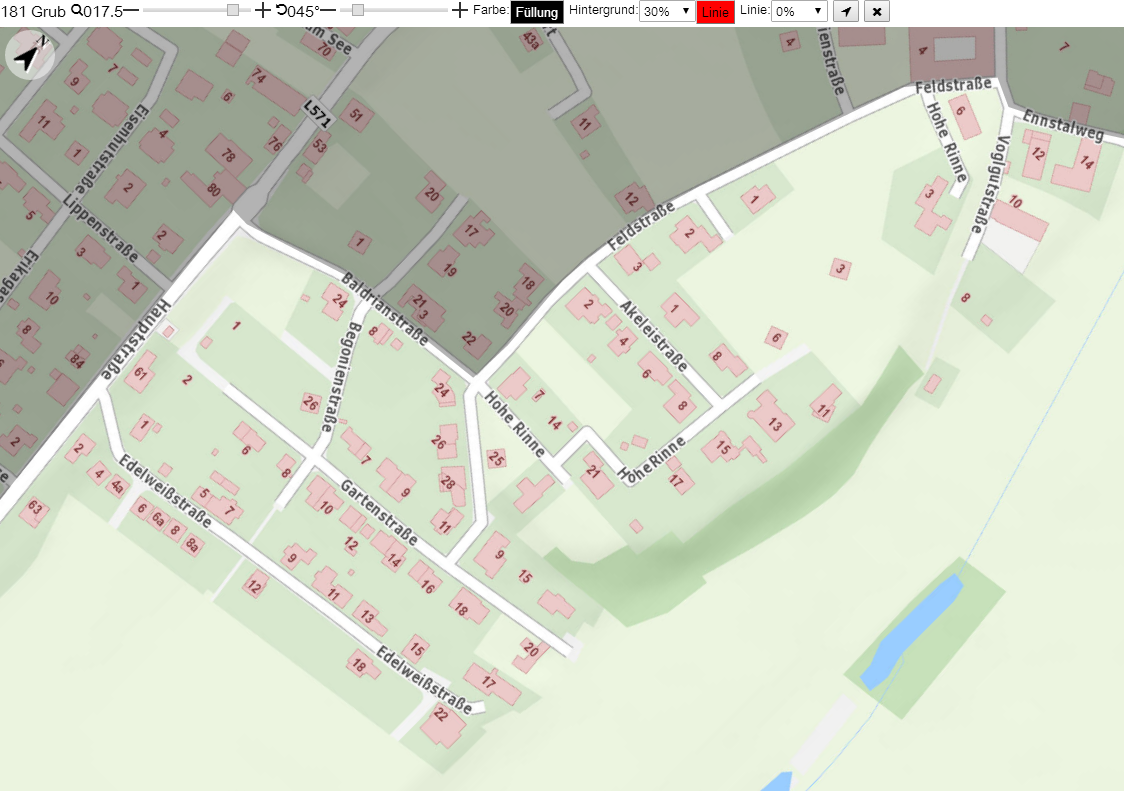Click the black Füllung color button
Screen dimensions: 1124x791
point(537,12)
